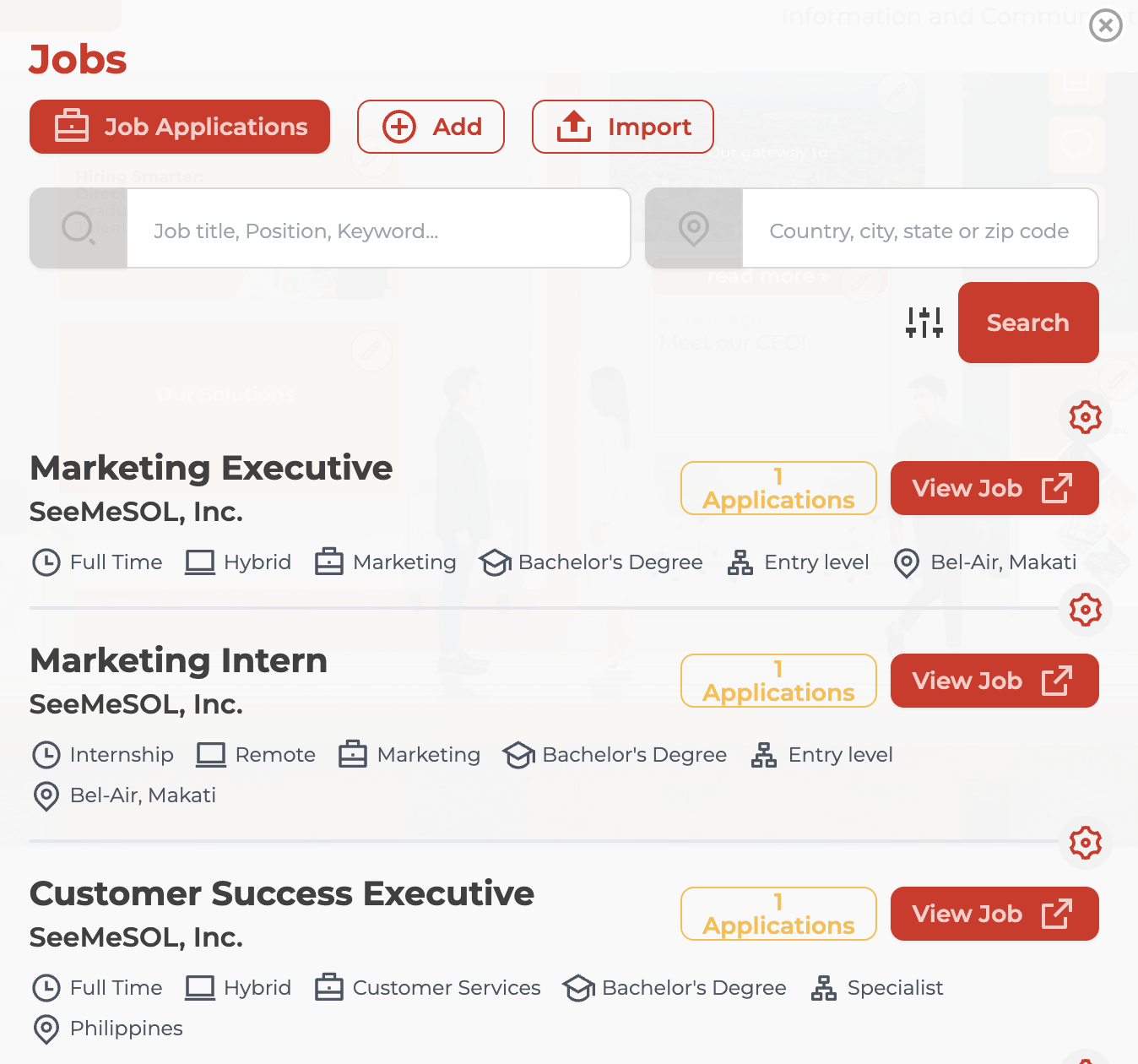Click the location pin icon in search bar
This screenshot has height=1064, width=1138.
pyautogui.click(x=694, y=228)
